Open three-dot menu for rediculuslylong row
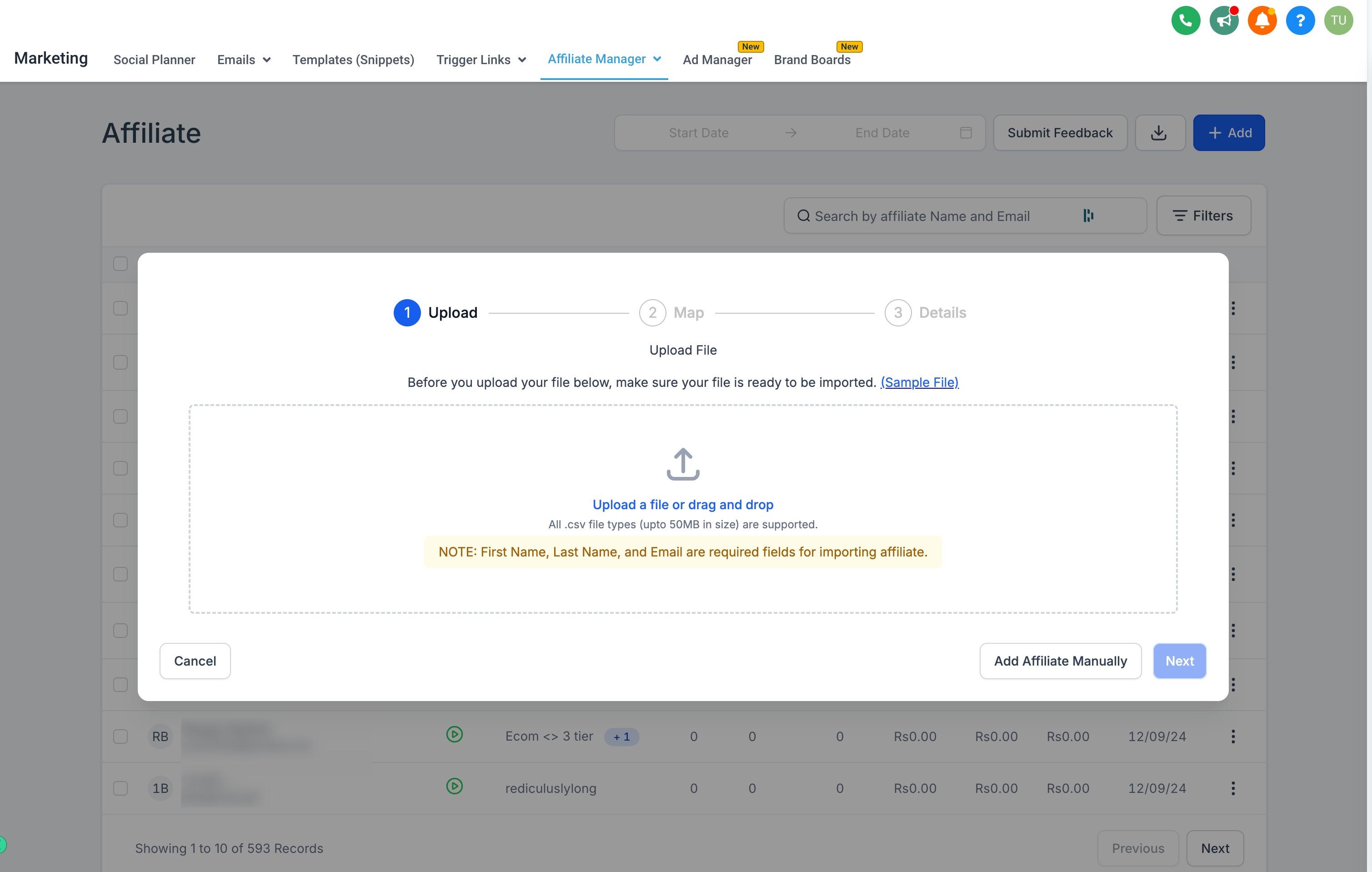This screenshot has height=872, width=1372. pyautogui.click(x=1233, y=788)
